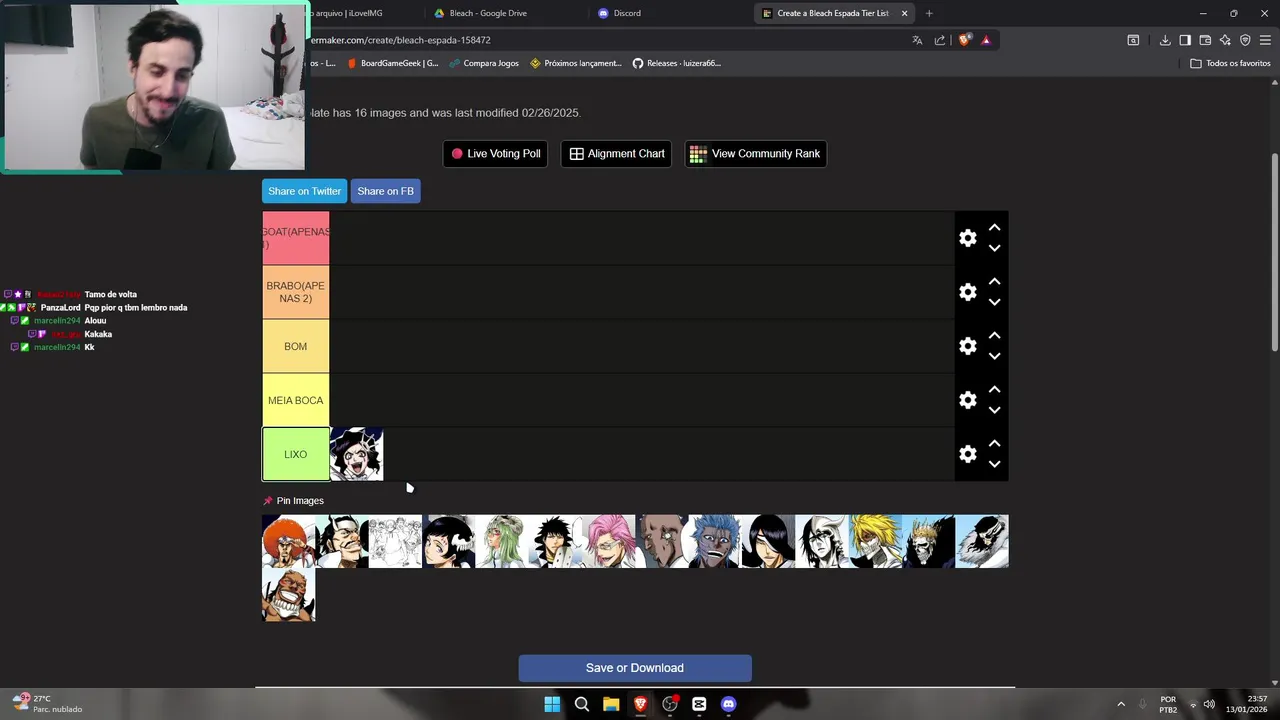Open settings gear for BRABO tier

click(x=967, y=292)
